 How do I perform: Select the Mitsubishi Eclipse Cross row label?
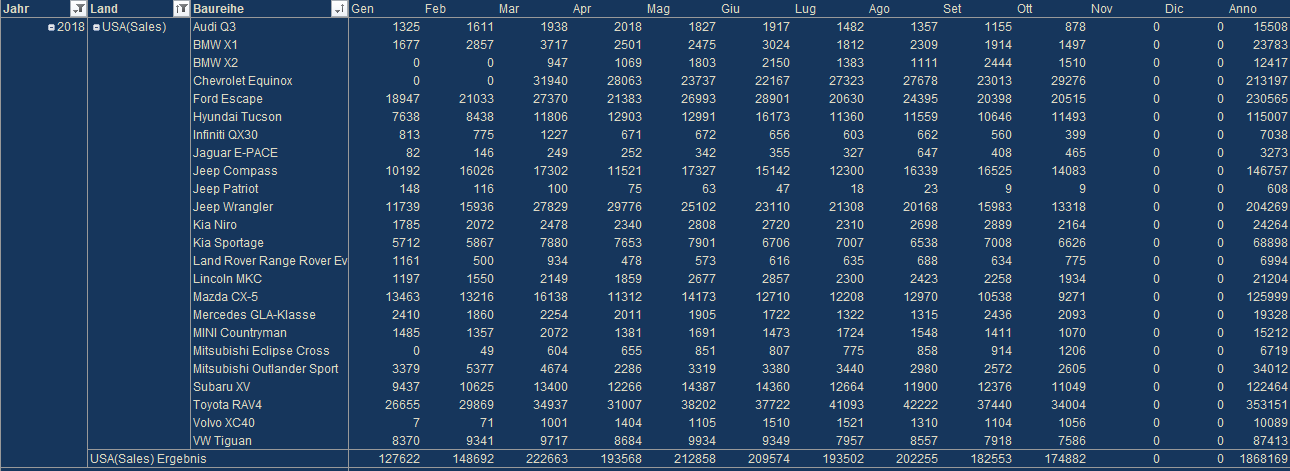[x=261, y=351]
